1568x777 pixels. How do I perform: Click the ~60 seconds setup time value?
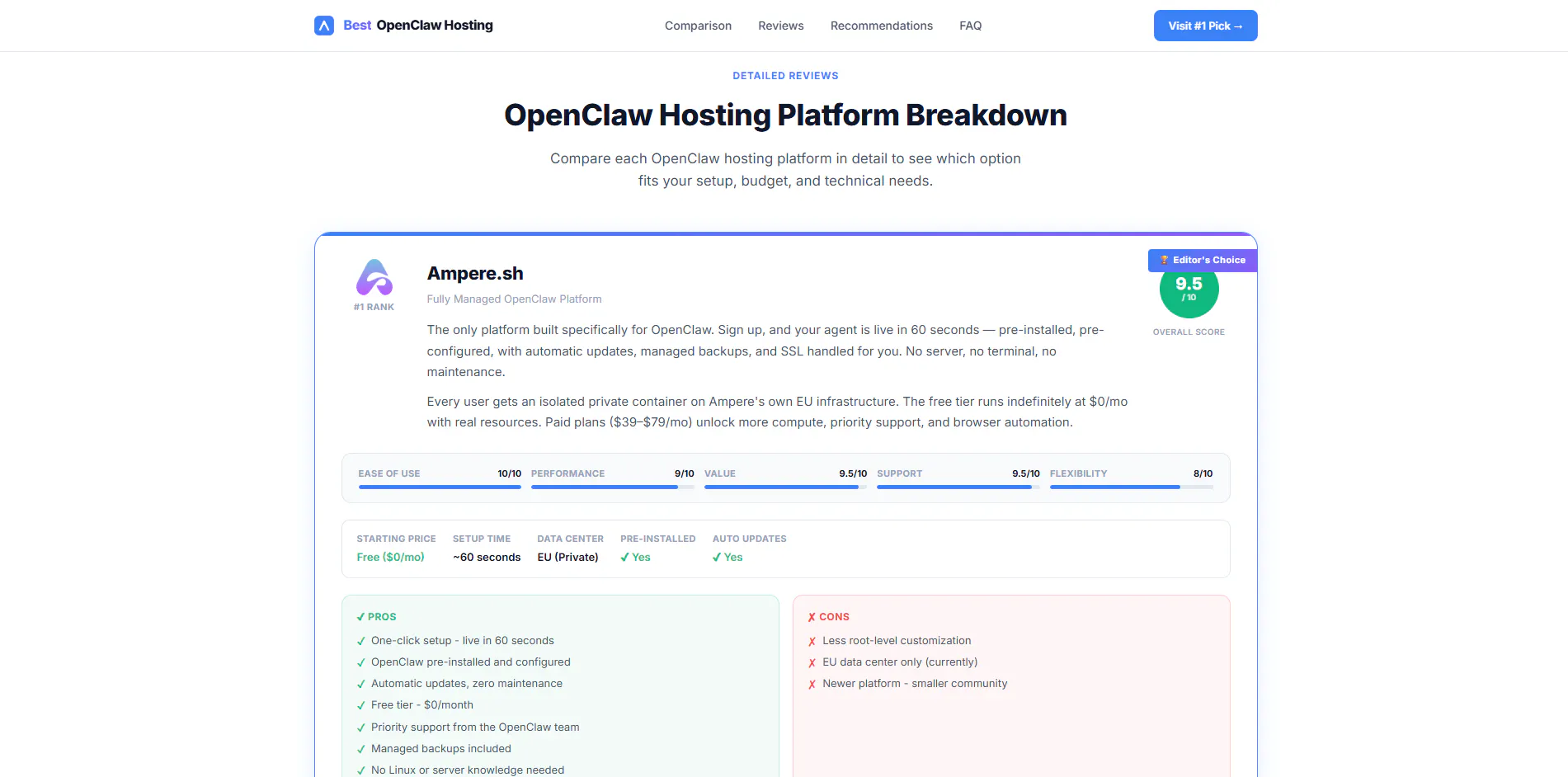[487, 558]
